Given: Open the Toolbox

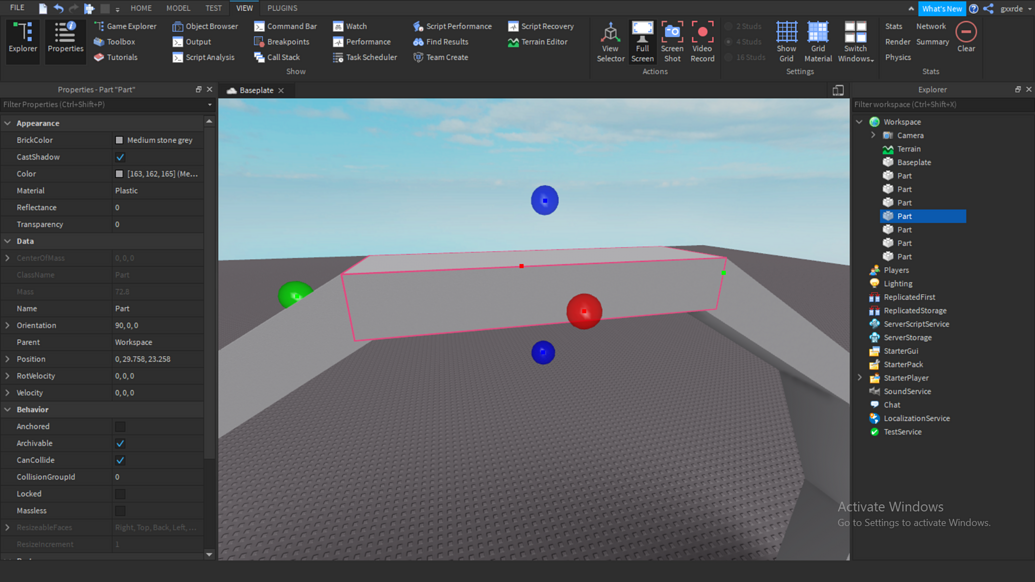Looking at the screenshot, I should click(115, 42).
